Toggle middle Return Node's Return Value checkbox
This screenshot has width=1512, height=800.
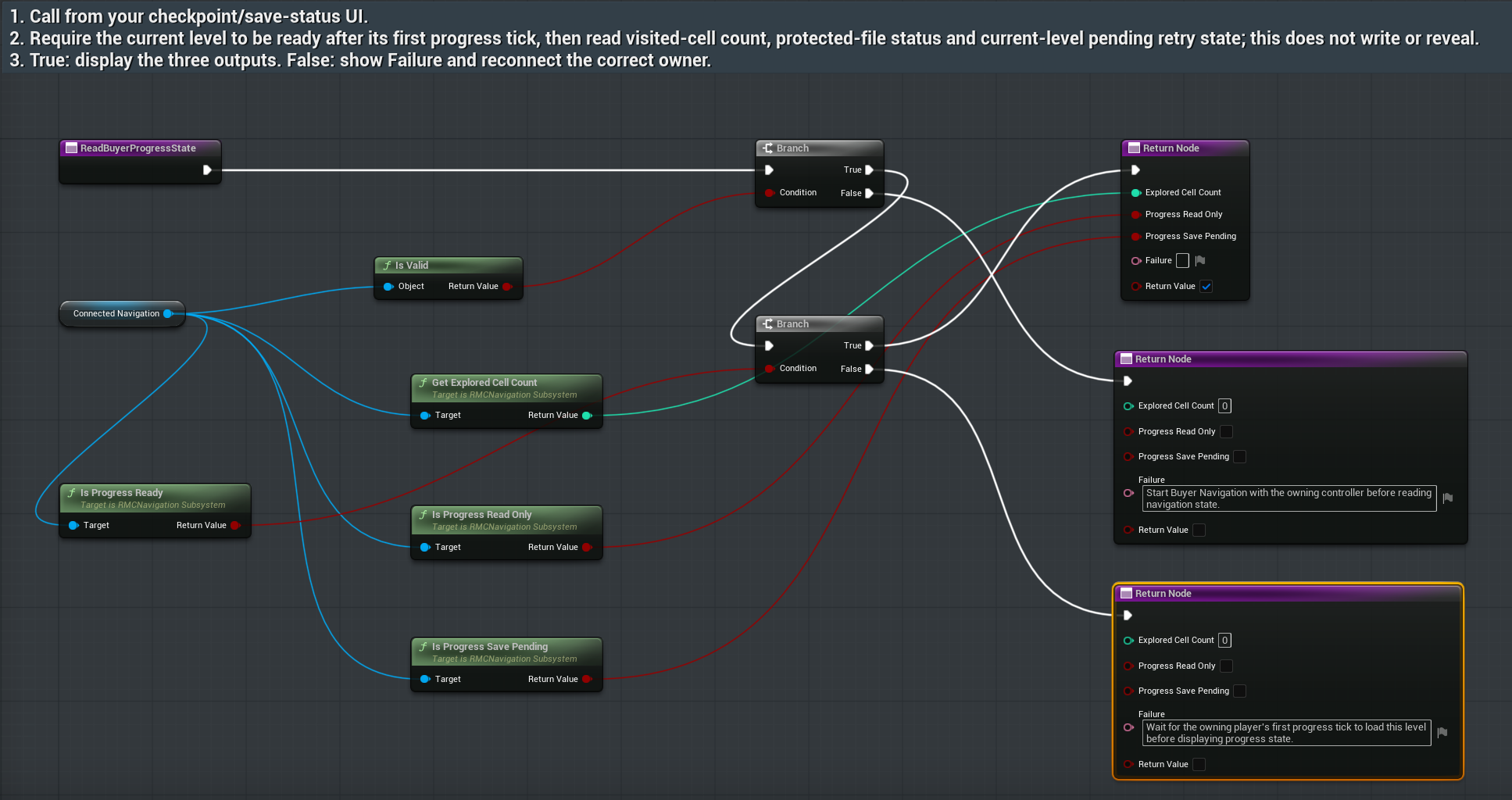[1199, 530]
